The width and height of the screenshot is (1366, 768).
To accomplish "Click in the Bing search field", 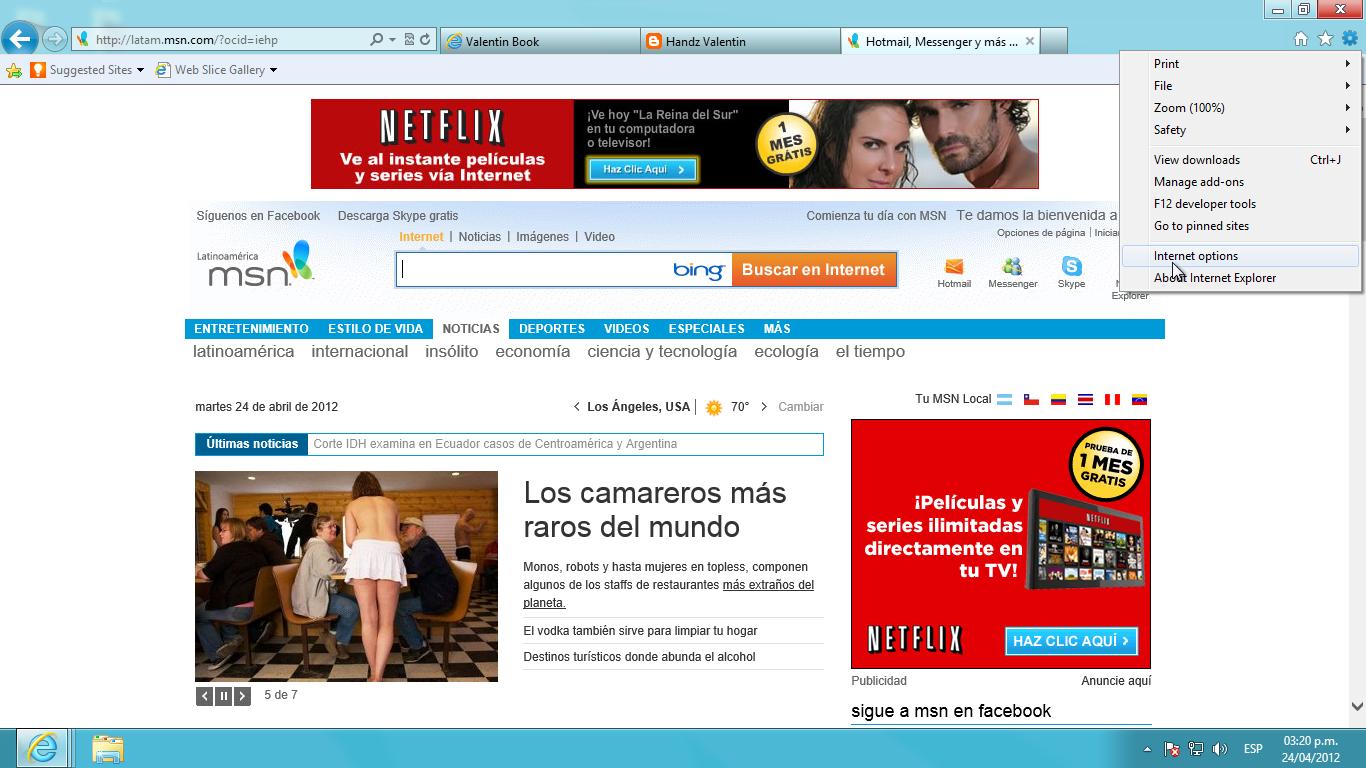I will [535, 270].
